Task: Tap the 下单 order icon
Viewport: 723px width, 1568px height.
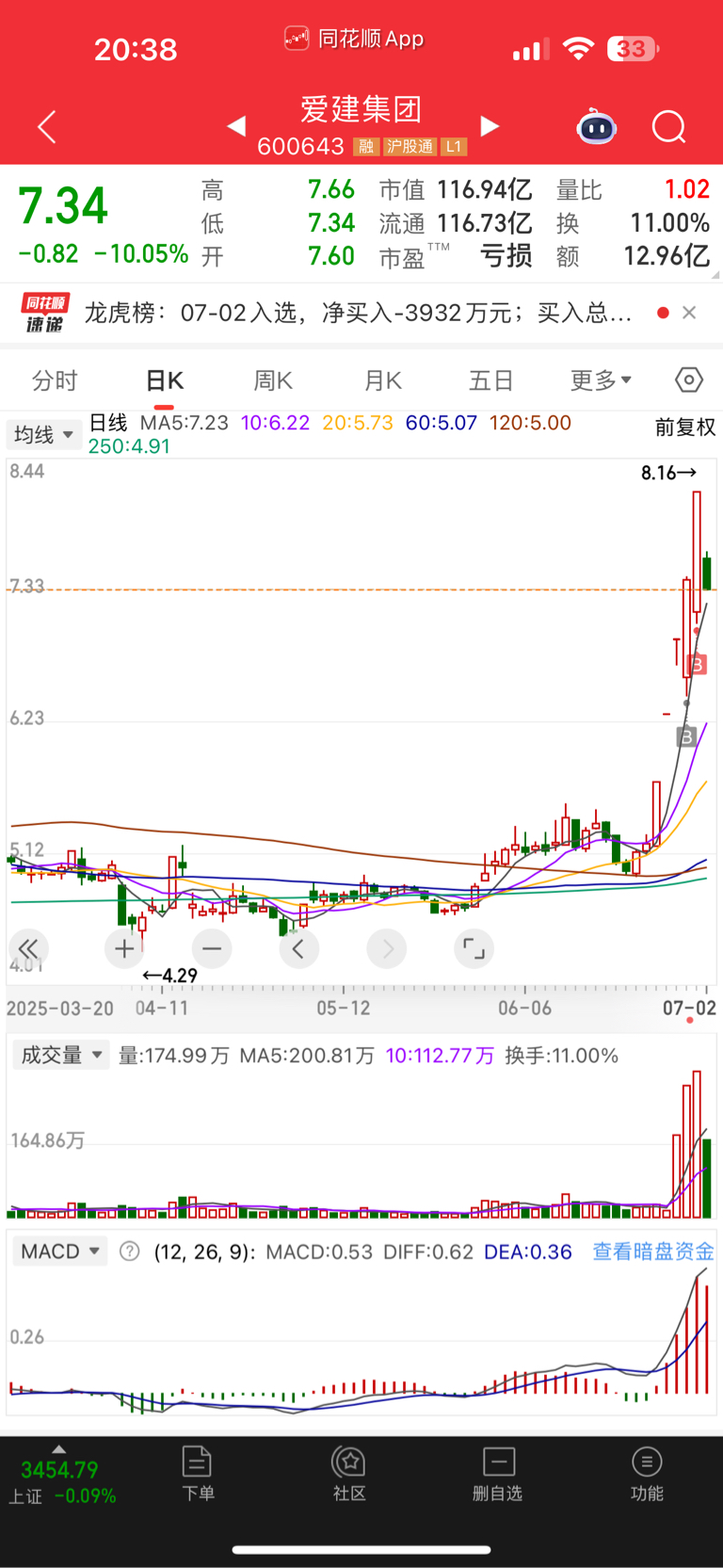Action: (198, 1474)
